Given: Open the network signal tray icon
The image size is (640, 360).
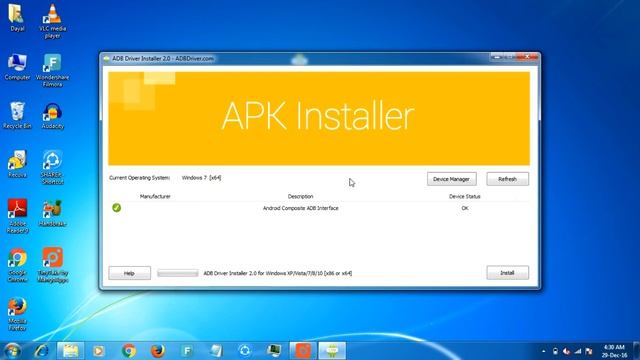Looking at the screenshot, I should pyautogui.click(x=578, y=351).
